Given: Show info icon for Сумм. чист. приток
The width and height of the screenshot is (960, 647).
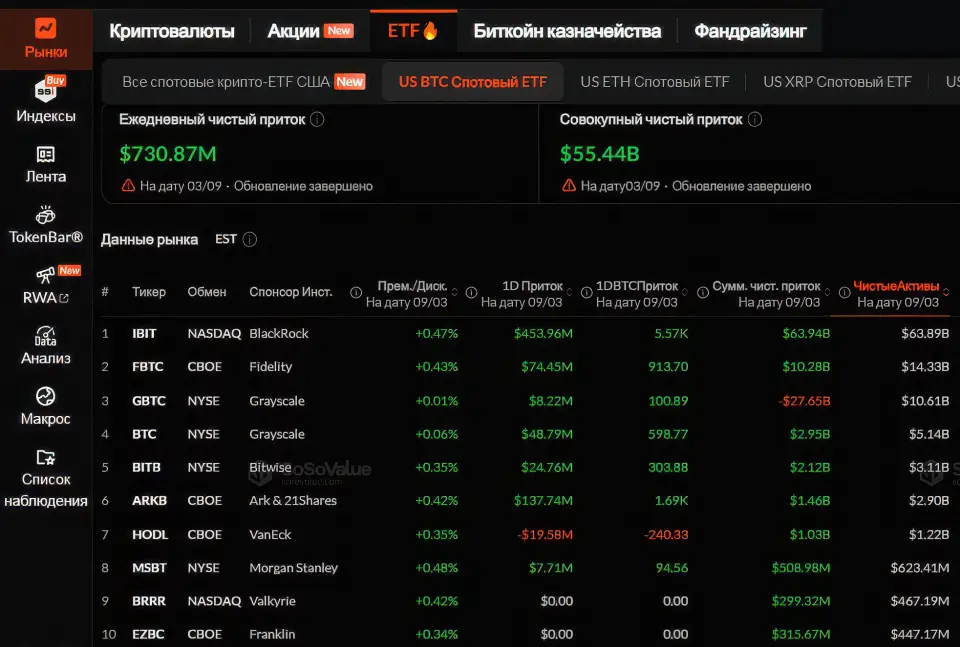Looking at the screenshot, I should tap(703, 293).
